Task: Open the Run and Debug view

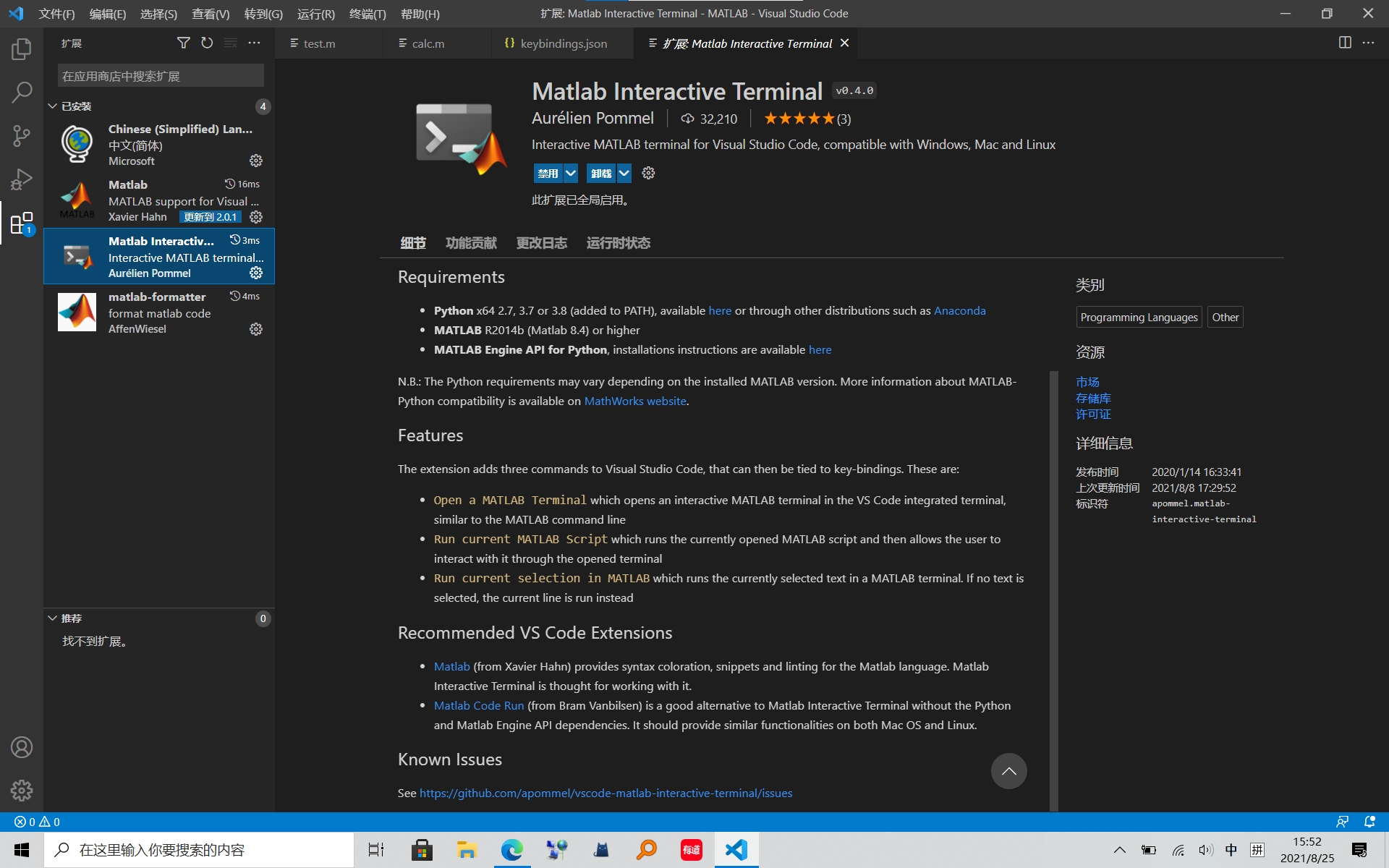Action: (22, 179)
